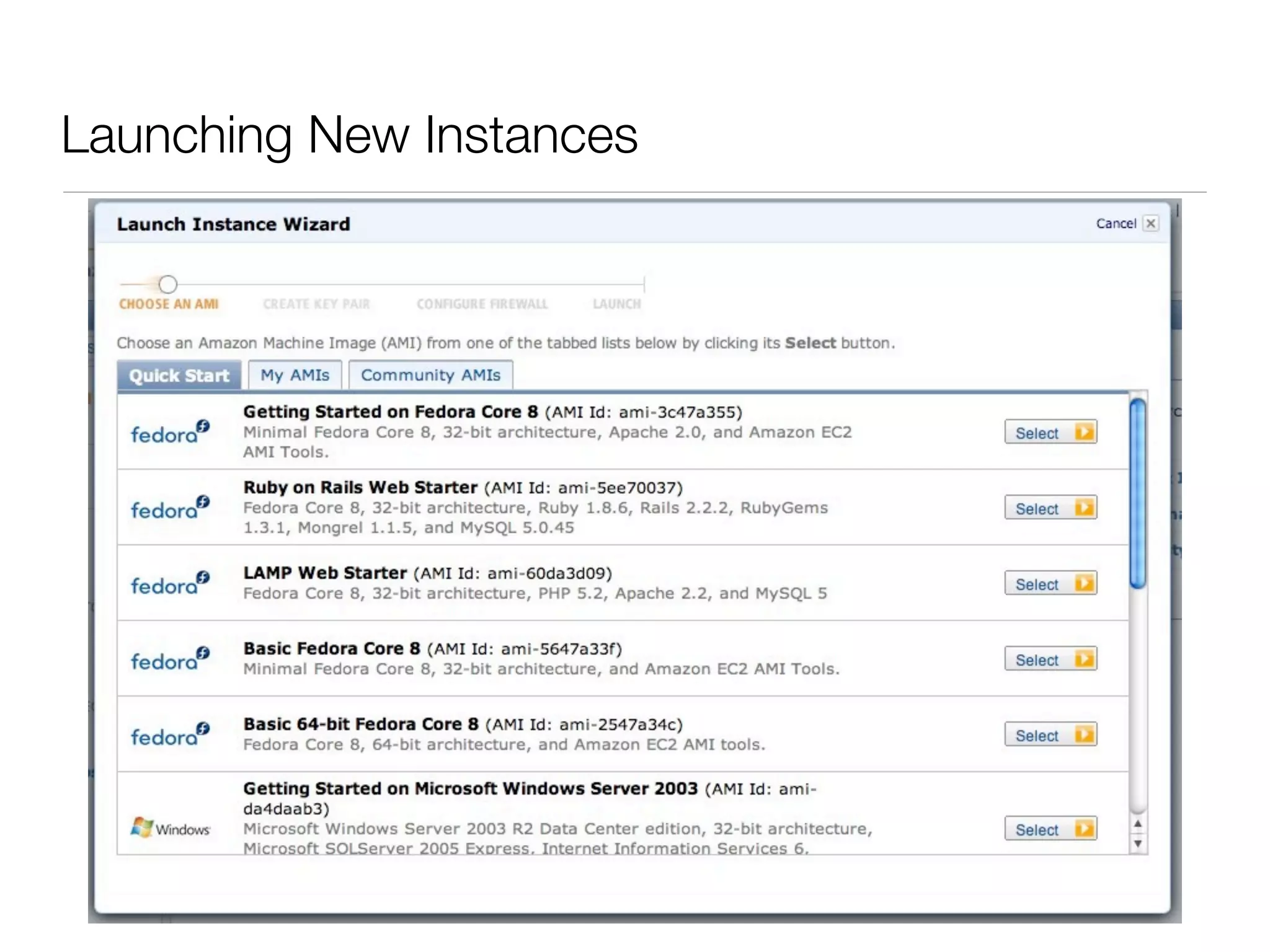1270x952 pixels.
Task: Click the Fedora logo beside LAMP Web Starter
Action: pyautogui.click(x=170, y=583)
